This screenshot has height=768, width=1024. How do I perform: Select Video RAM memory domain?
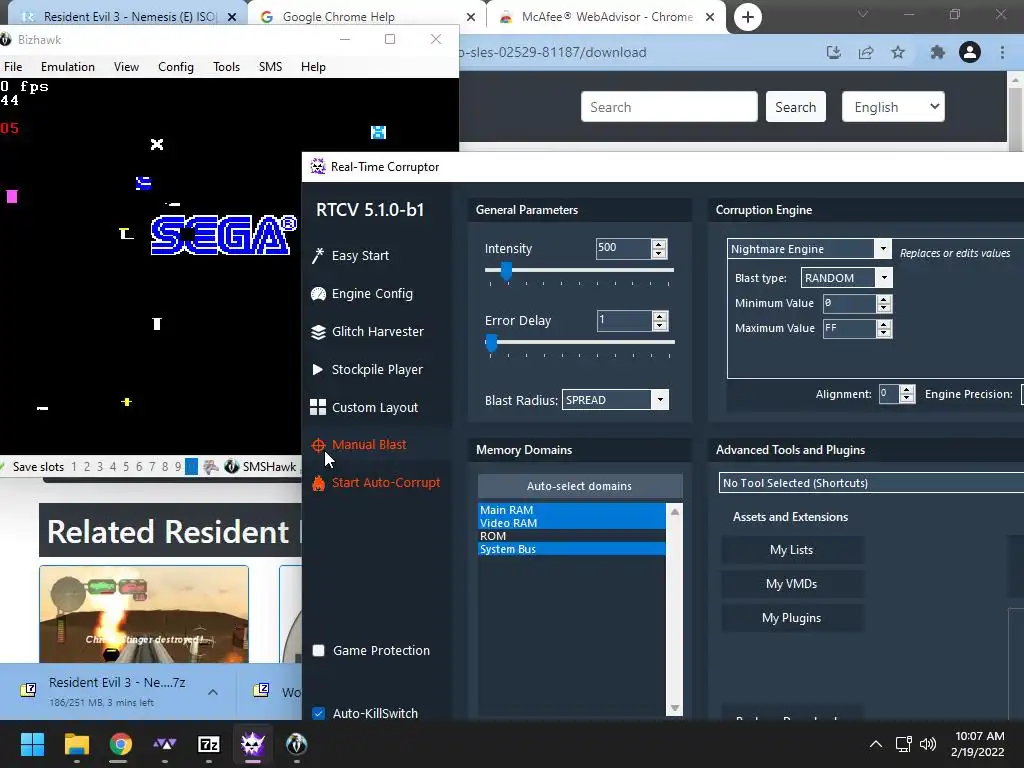(x=571, y=522)
